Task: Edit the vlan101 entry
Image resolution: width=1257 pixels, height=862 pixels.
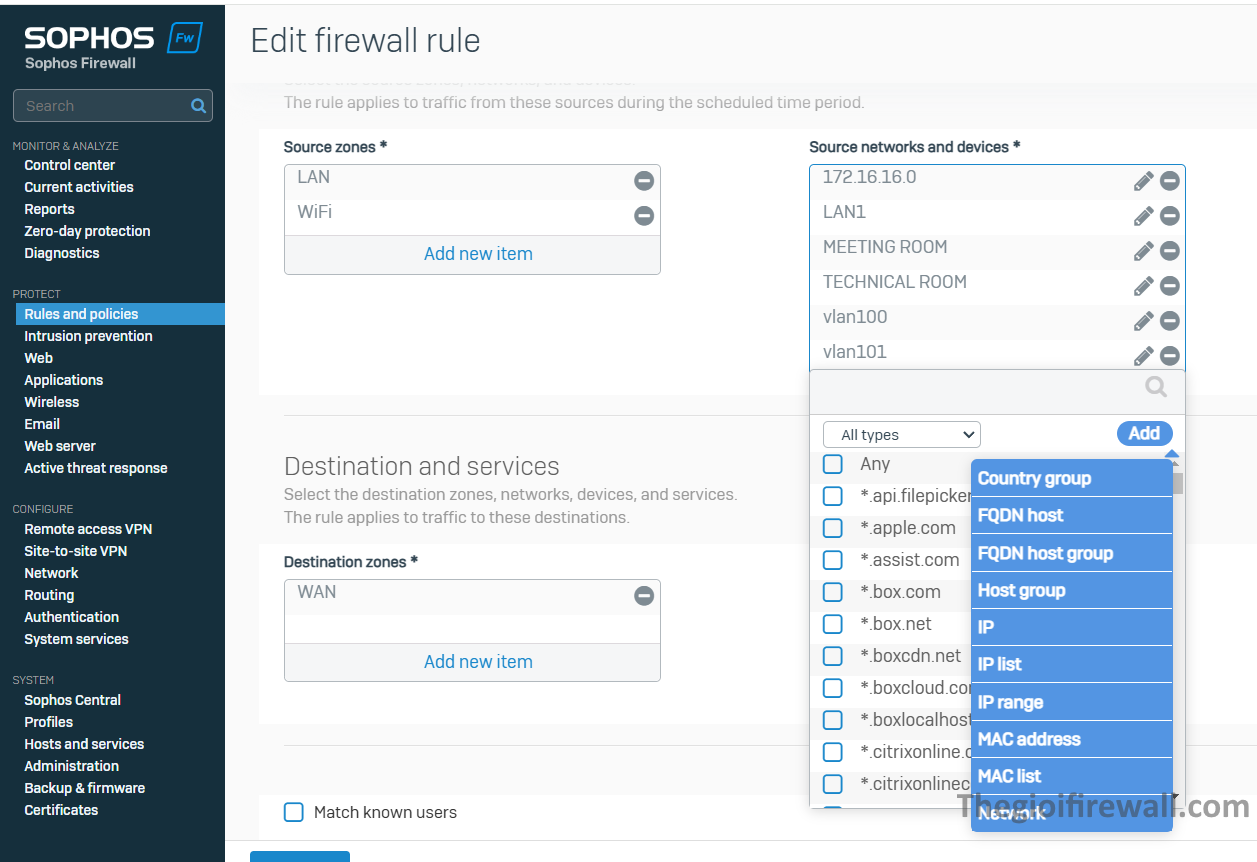Action: pyautogui.click(x=1144, y=356)
